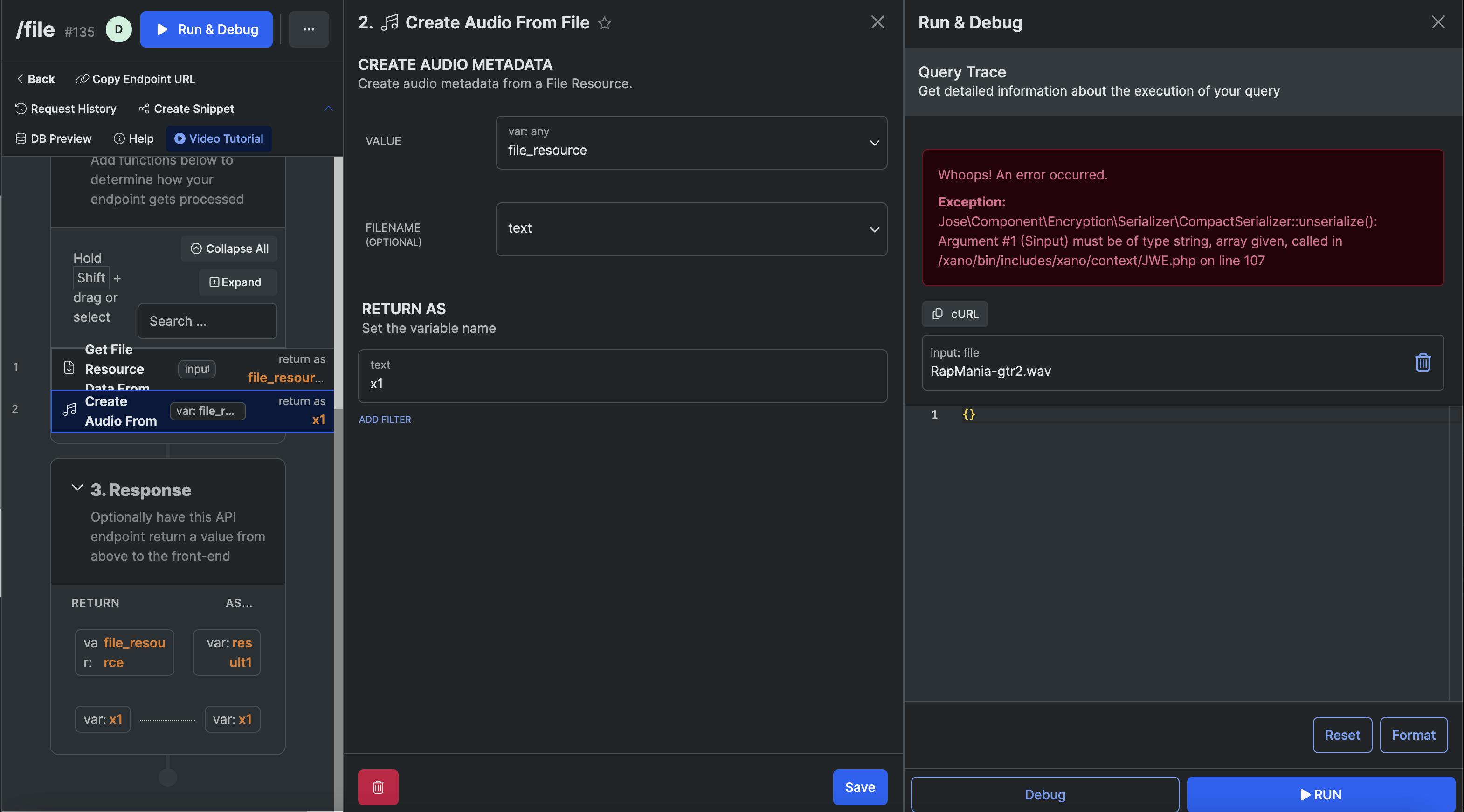Click the Collapse All button
Viewport: 1464px width, 812px height.
click(x=229, y=249)
